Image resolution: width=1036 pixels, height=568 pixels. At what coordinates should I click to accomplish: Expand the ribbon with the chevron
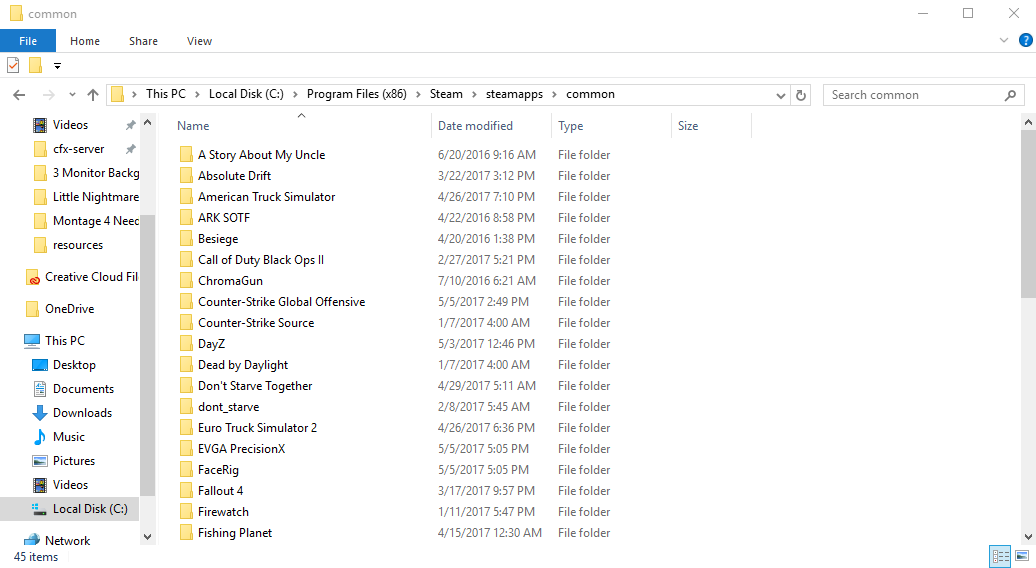tap(1004, 40)
